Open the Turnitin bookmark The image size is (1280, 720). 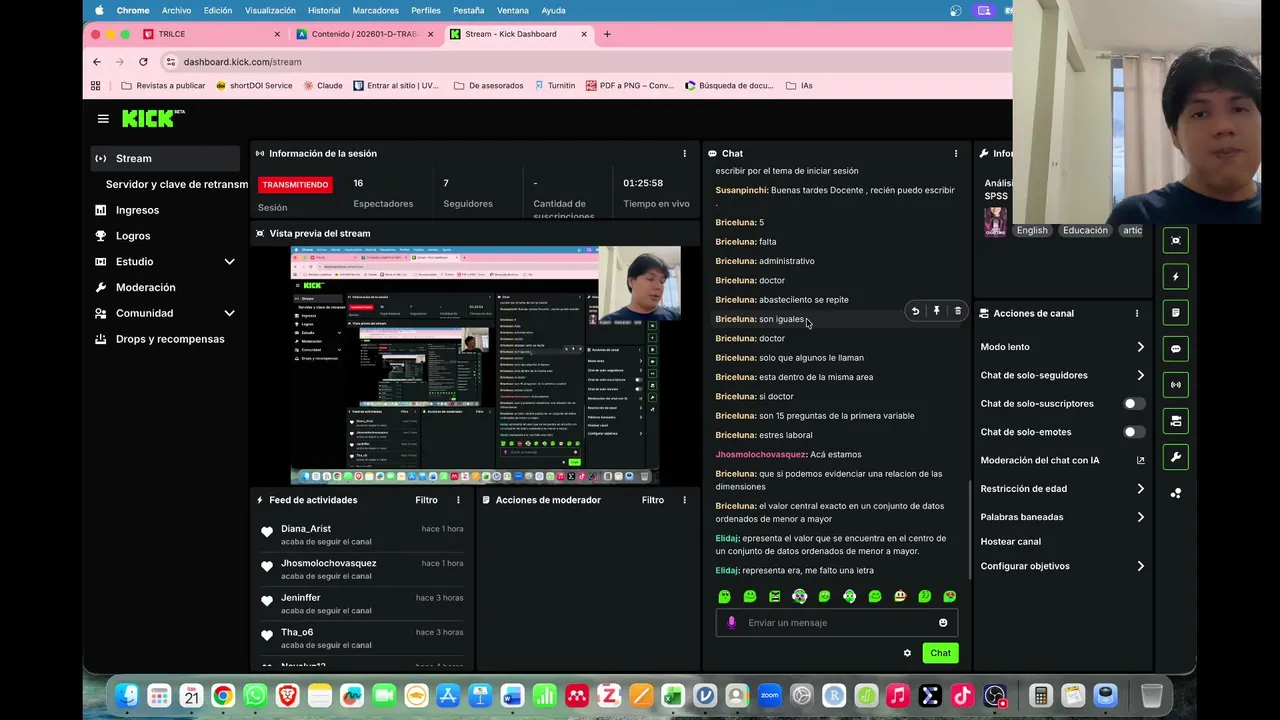555,86
